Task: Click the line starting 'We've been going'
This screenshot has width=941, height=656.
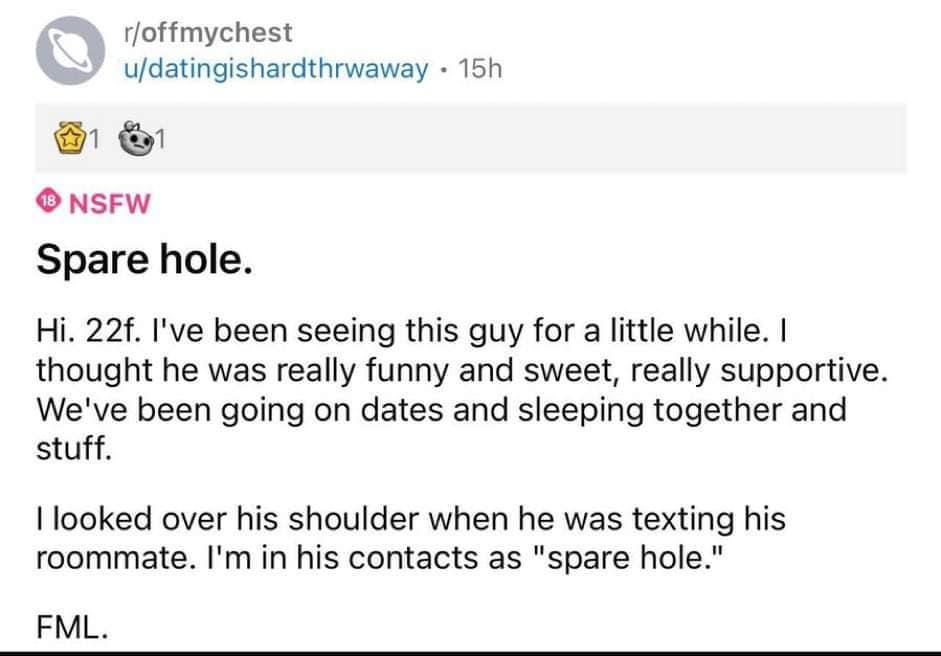Action: coord(441,409)
